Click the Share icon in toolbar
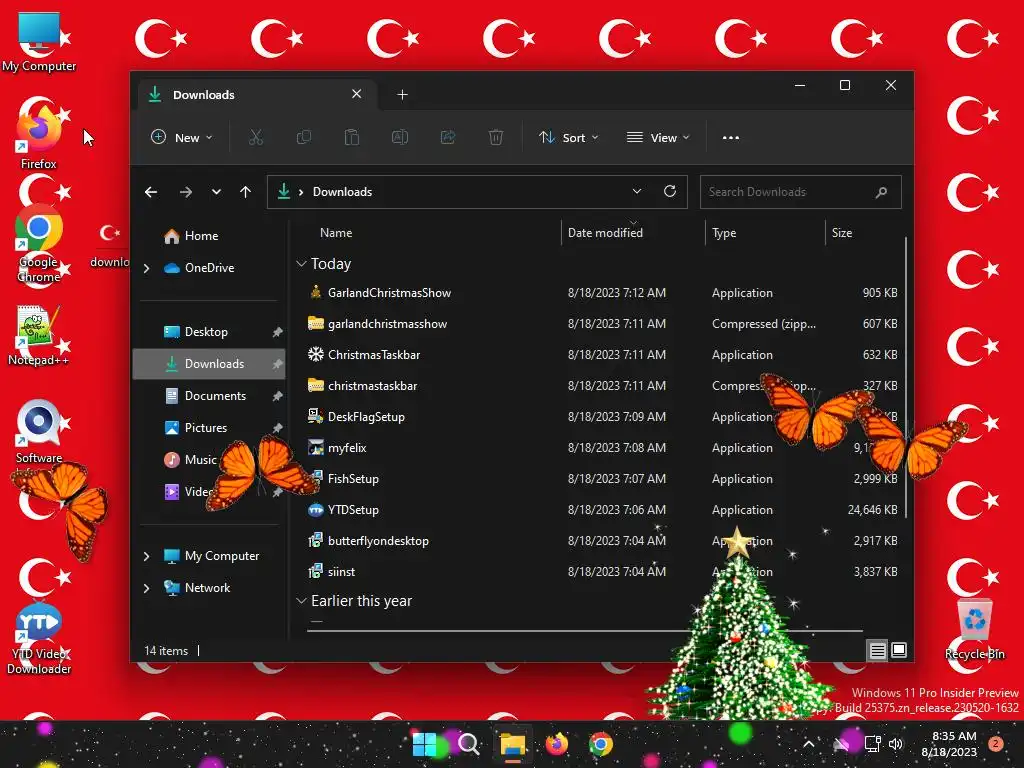 point(448,138)
